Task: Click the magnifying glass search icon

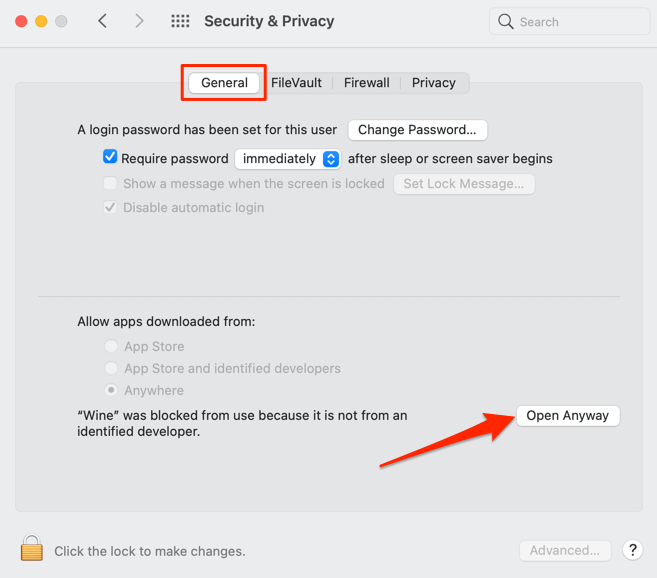Action: pos(506,21)
